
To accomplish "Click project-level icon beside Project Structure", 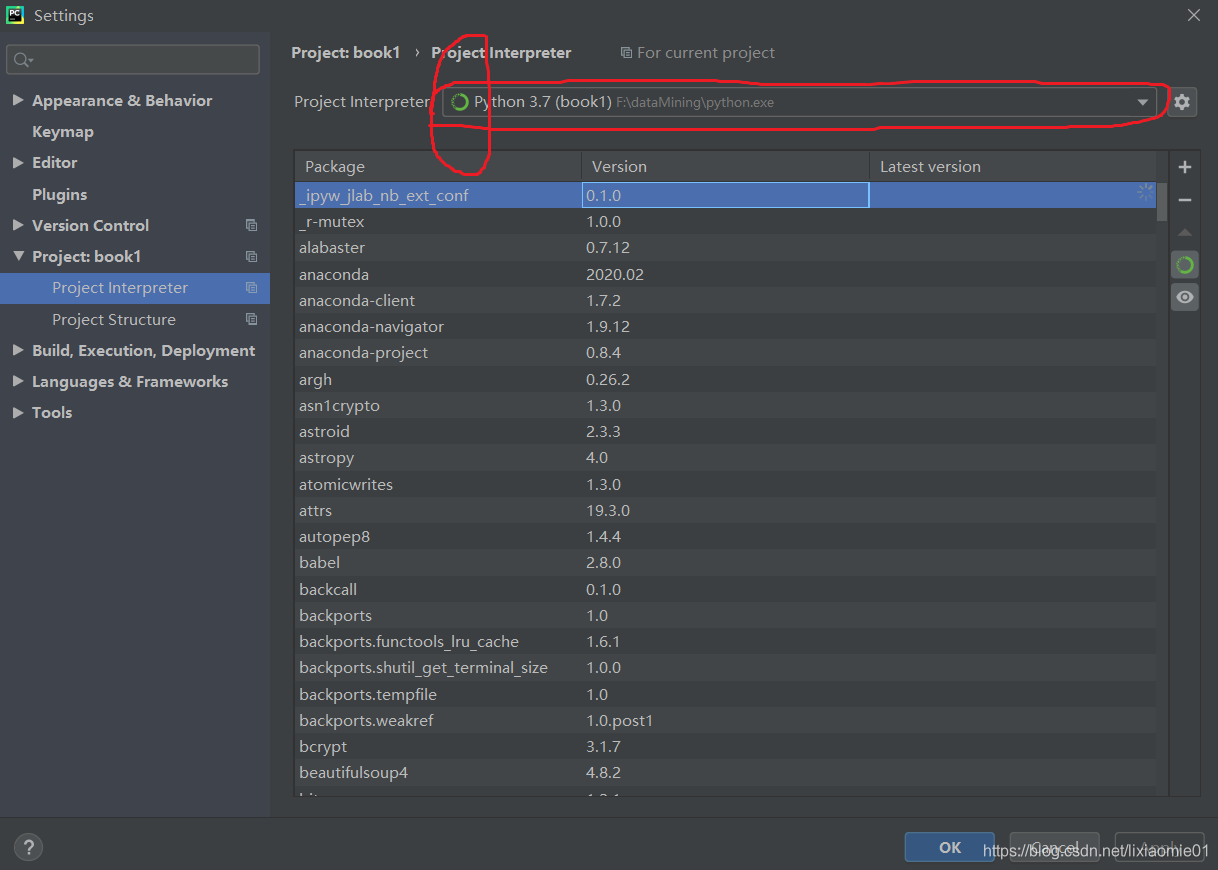I will point(251,319).
